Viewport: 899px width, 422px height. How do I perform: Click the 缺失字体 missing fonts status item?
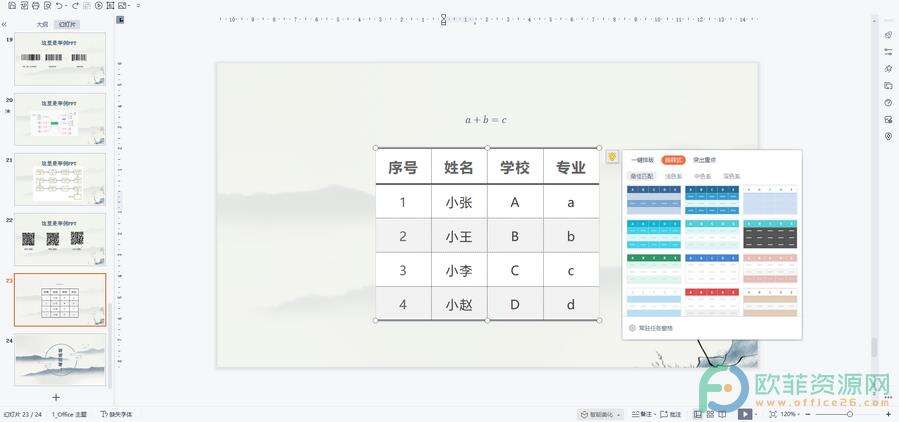coord(116,414)
